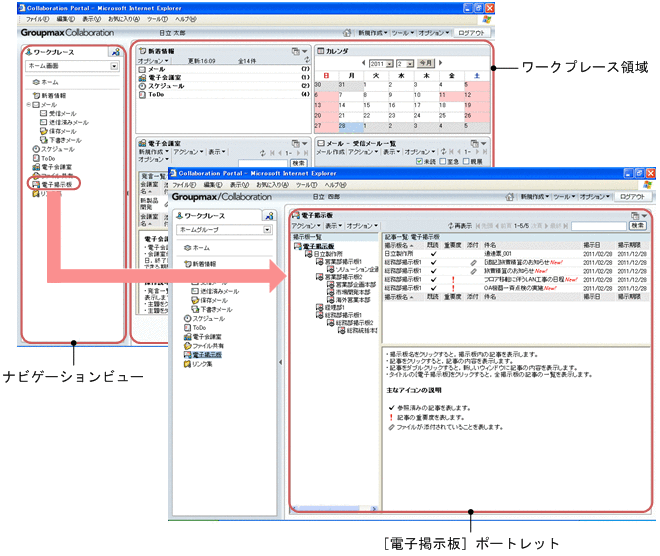This screenshot has height=556, width=660.
Task: Open スケジュール in back window navigation
Action: tap(53, 149)
